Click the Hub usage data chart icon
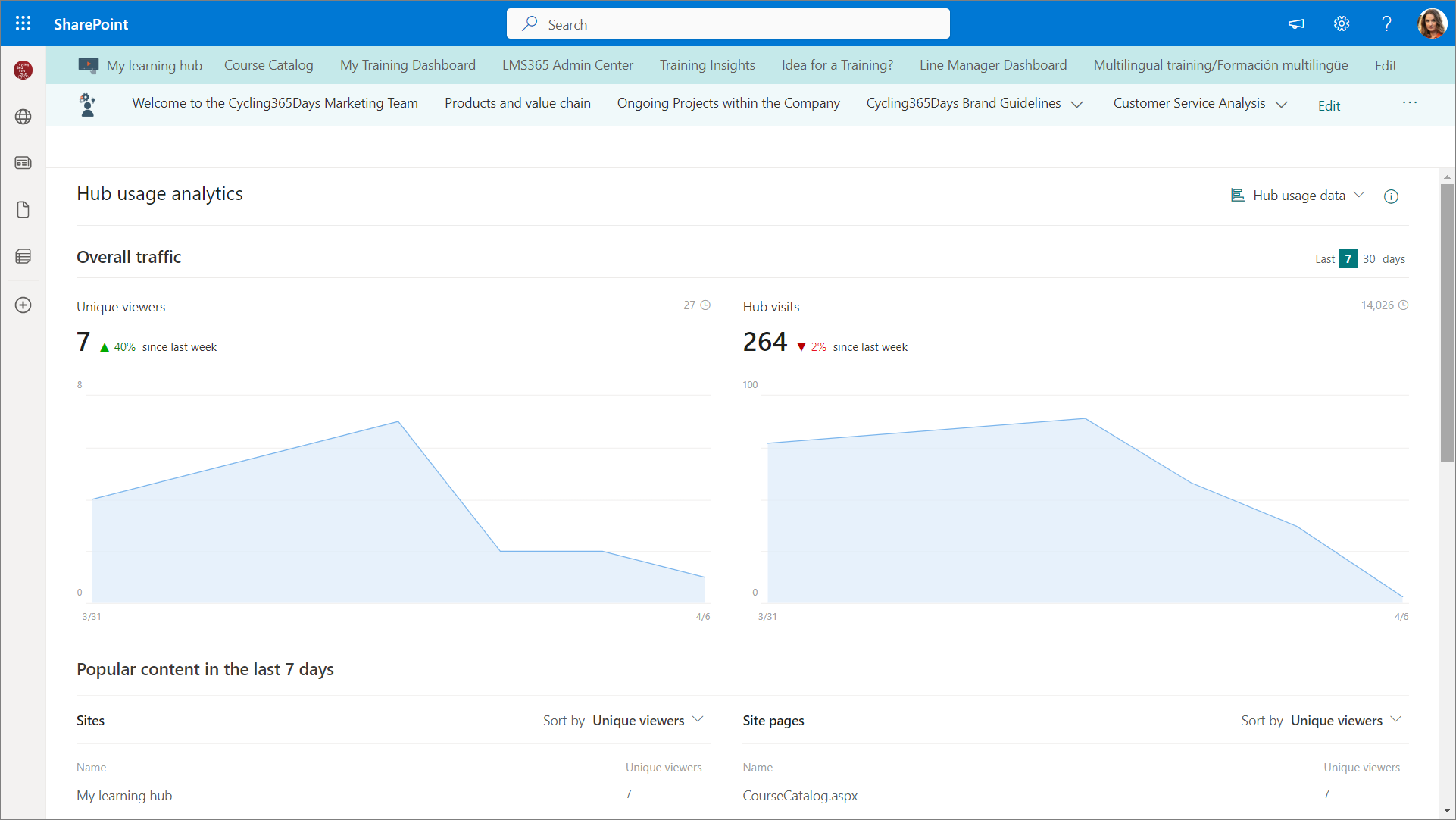The height and width of the screenshot is (820, 1456). [1238, 196]
